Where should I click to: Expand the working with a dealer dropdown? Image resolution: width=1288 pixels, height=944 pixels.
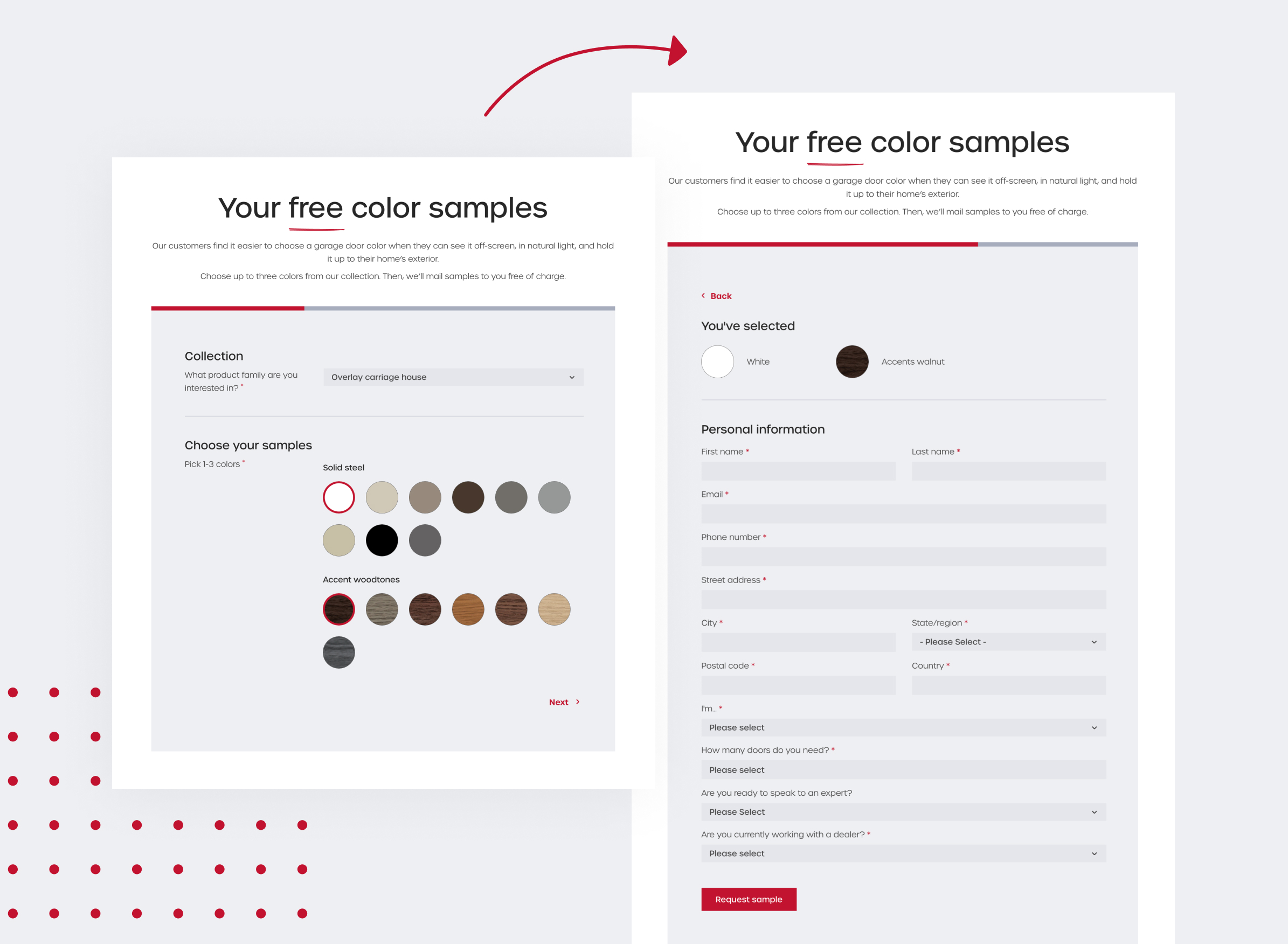pyautogui.click(x=903, y=853)
